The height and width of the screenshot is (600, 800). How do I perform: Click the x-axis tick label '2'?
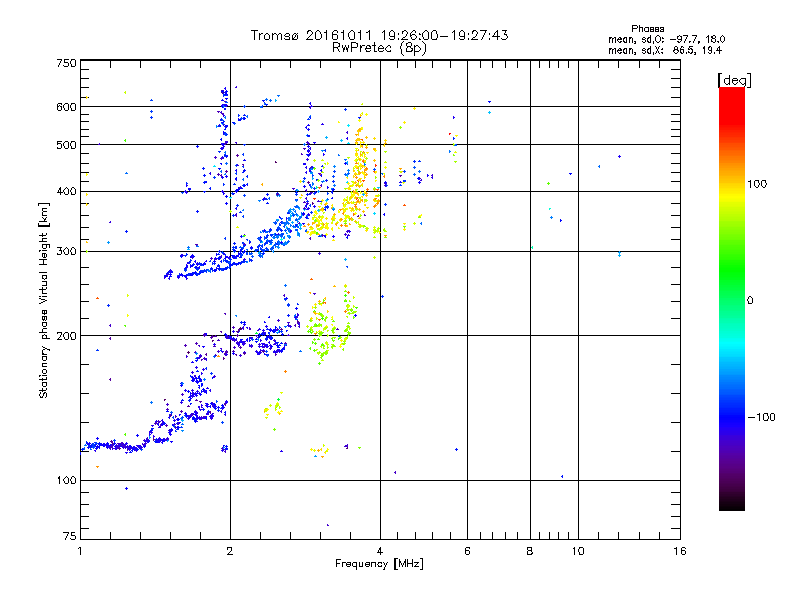tap(230, 551)
